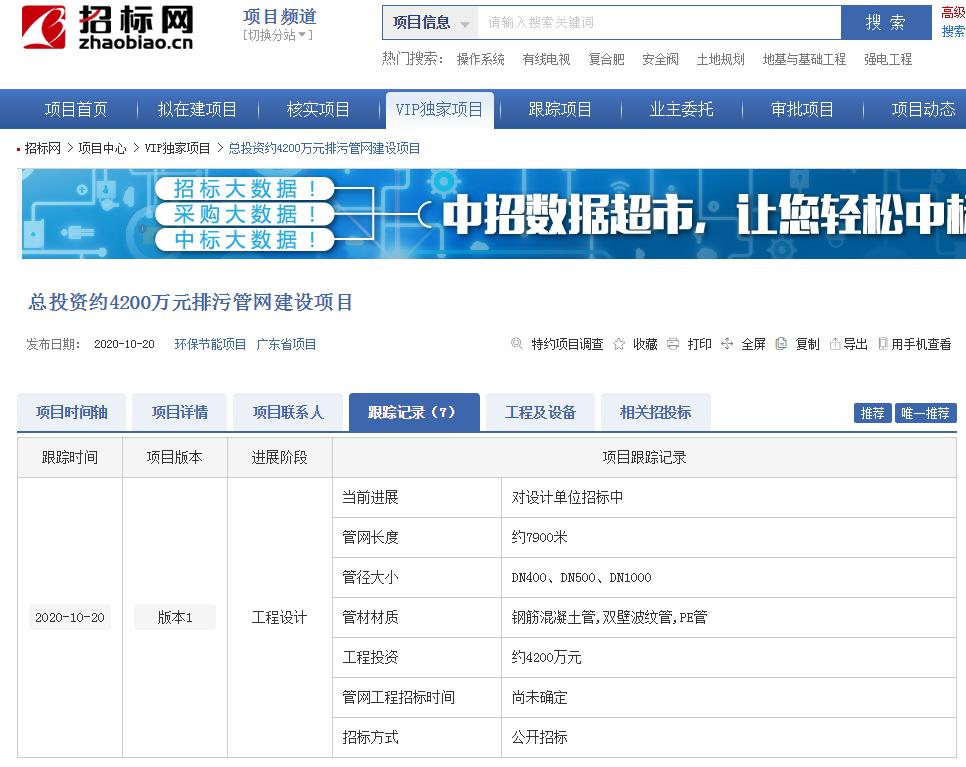Open 核实项目 navigation item
This screenshot has height=767, width=966.
(318, 110)
